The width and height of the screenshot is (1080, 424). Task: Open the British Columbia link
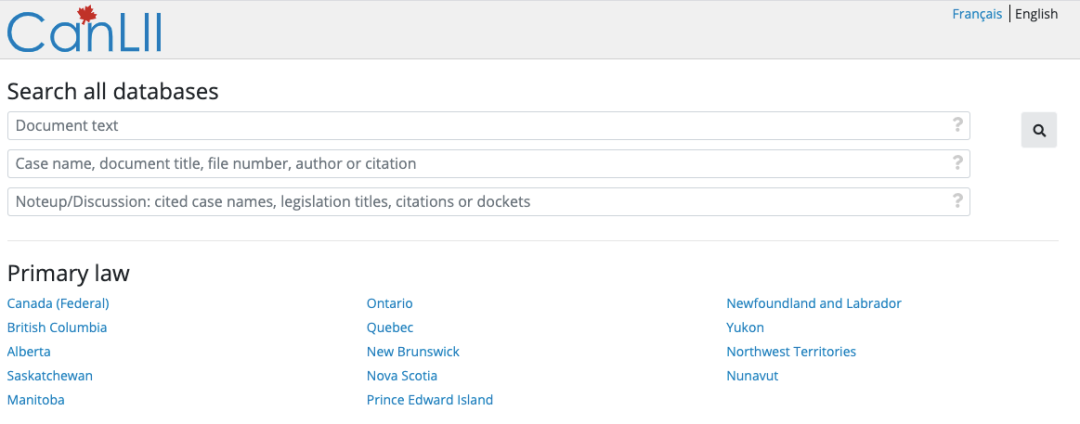point(57,327)
